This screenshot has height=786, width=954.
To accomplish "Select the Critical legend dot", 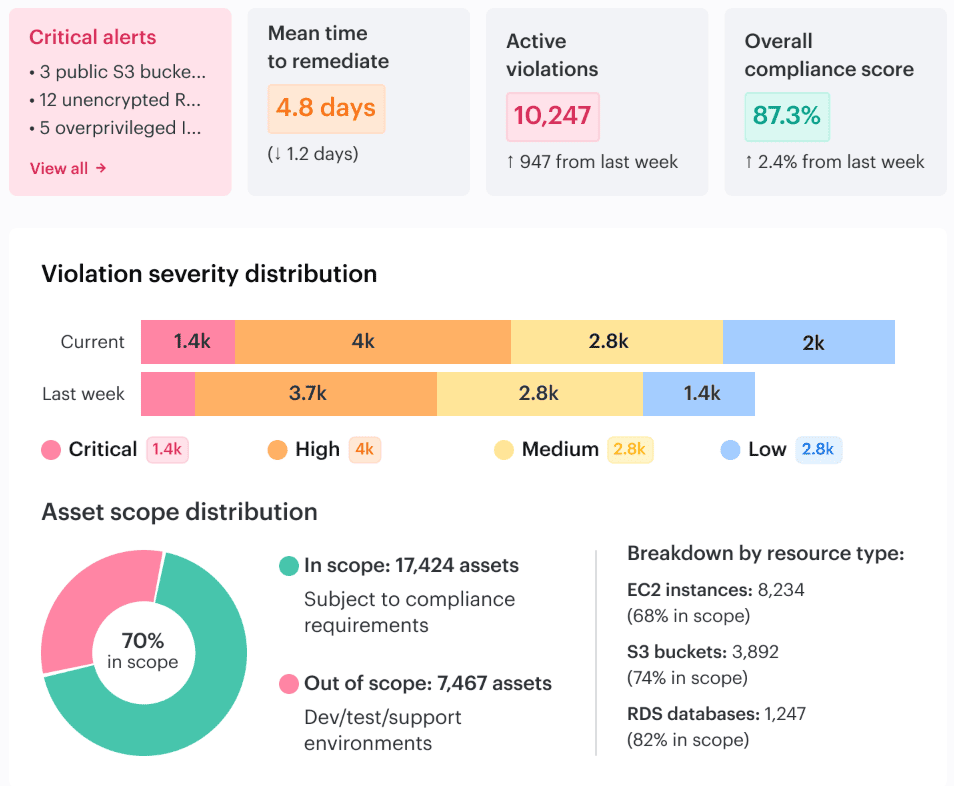I will coord(51,450).
